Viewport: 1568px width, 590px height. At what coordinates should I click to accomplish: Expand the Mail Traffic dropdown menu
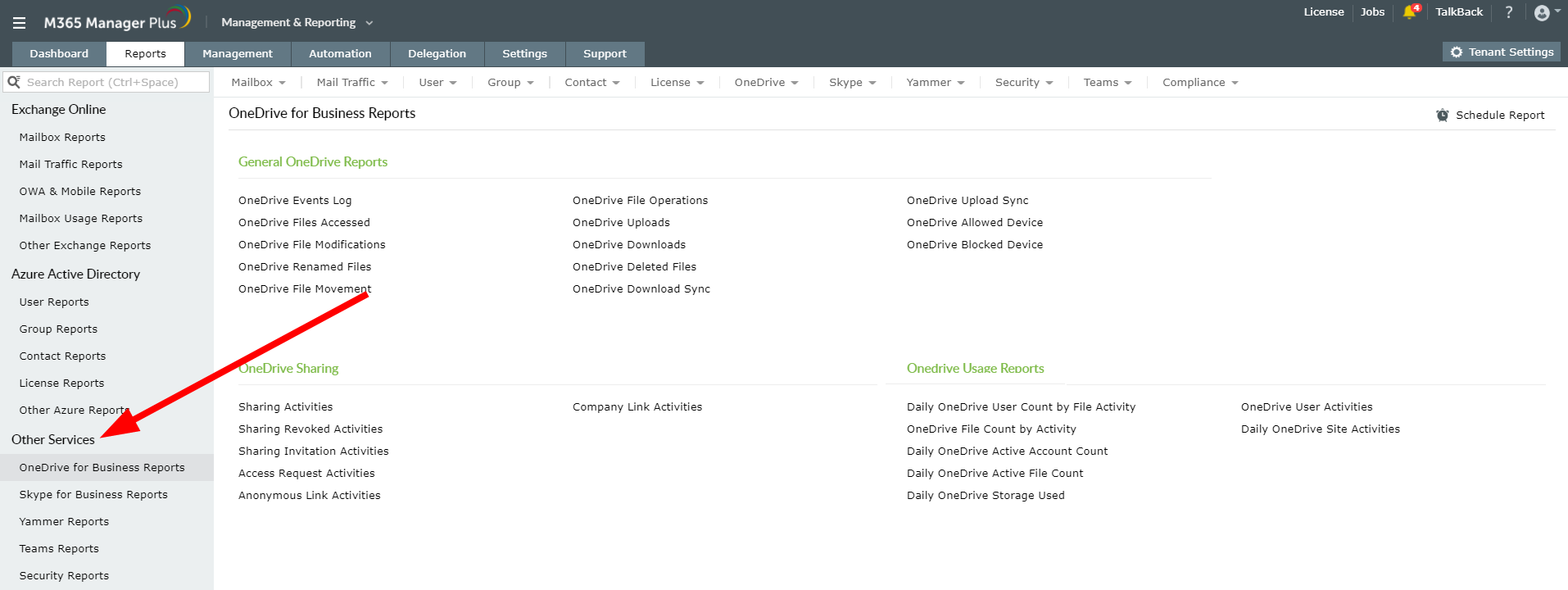[x=352, y=82]
